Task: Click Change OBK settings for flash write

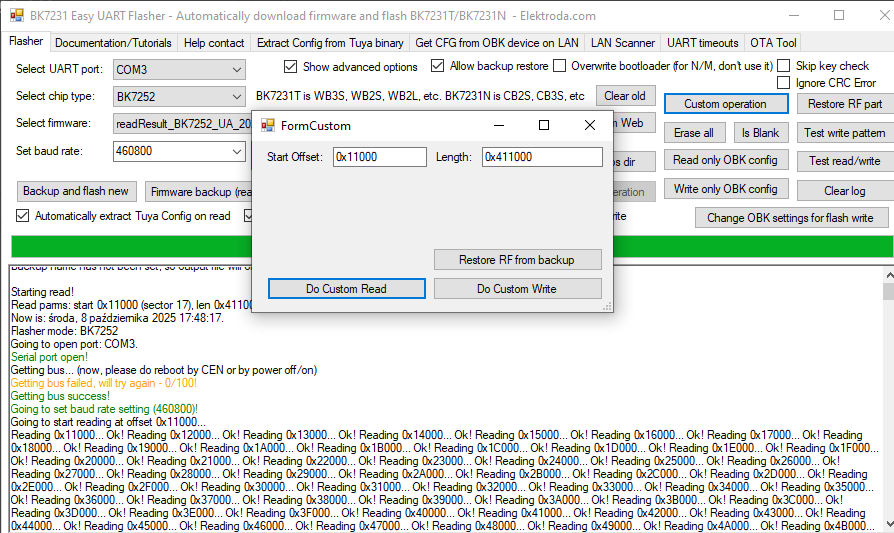Action: [x=791, y=218]
